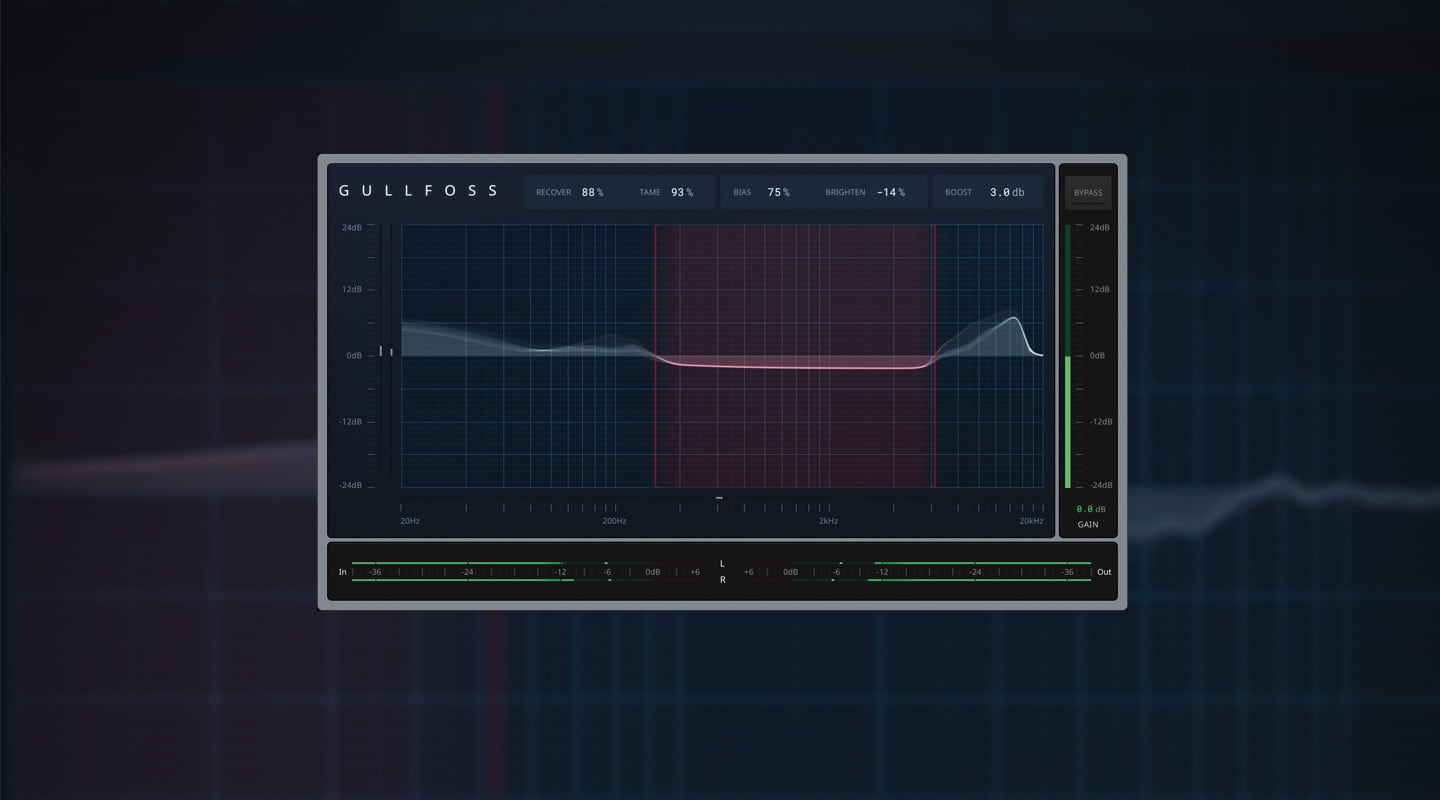Viewport: 1440px width, 800px height.
Task: Select the BIAS 75% value
Action: (x=778, y=192)
